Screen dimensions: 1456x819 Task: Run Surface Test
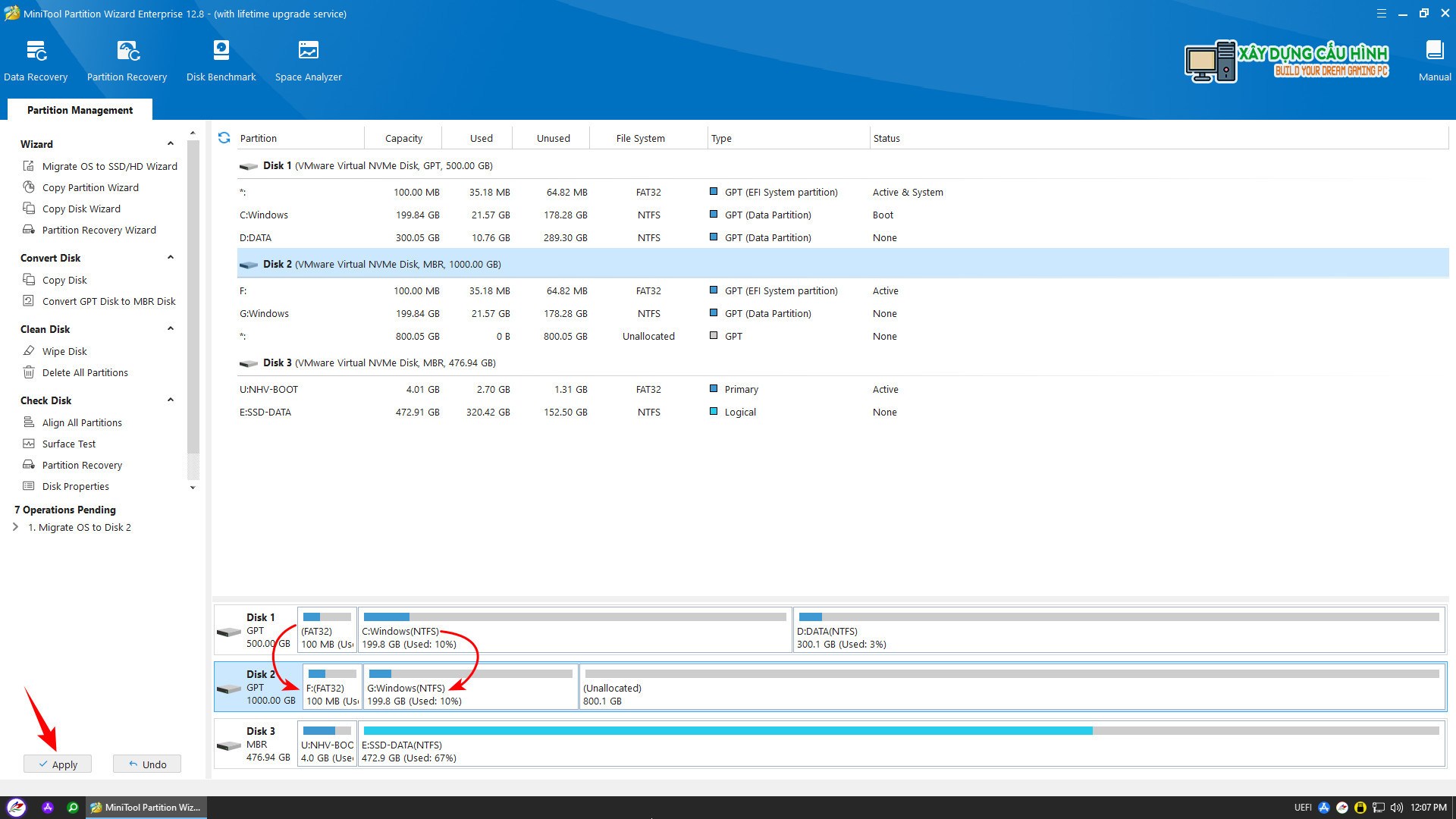[x=59, y=444]
